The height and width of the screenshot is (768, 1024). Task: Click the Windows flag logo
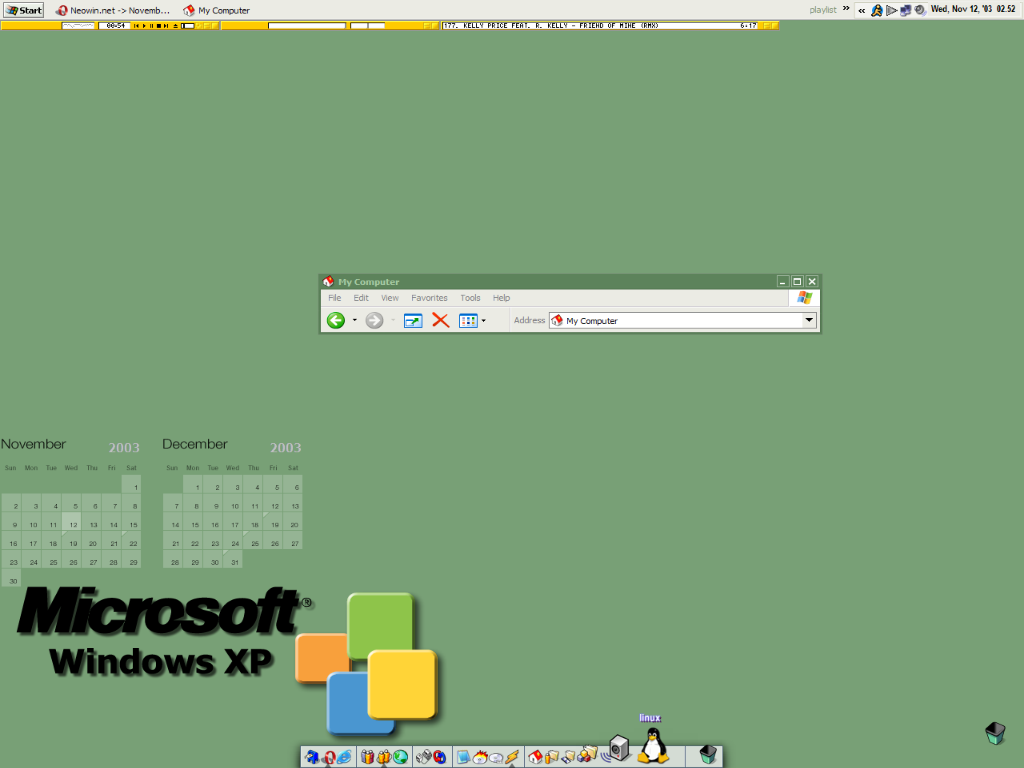[805, 298]
